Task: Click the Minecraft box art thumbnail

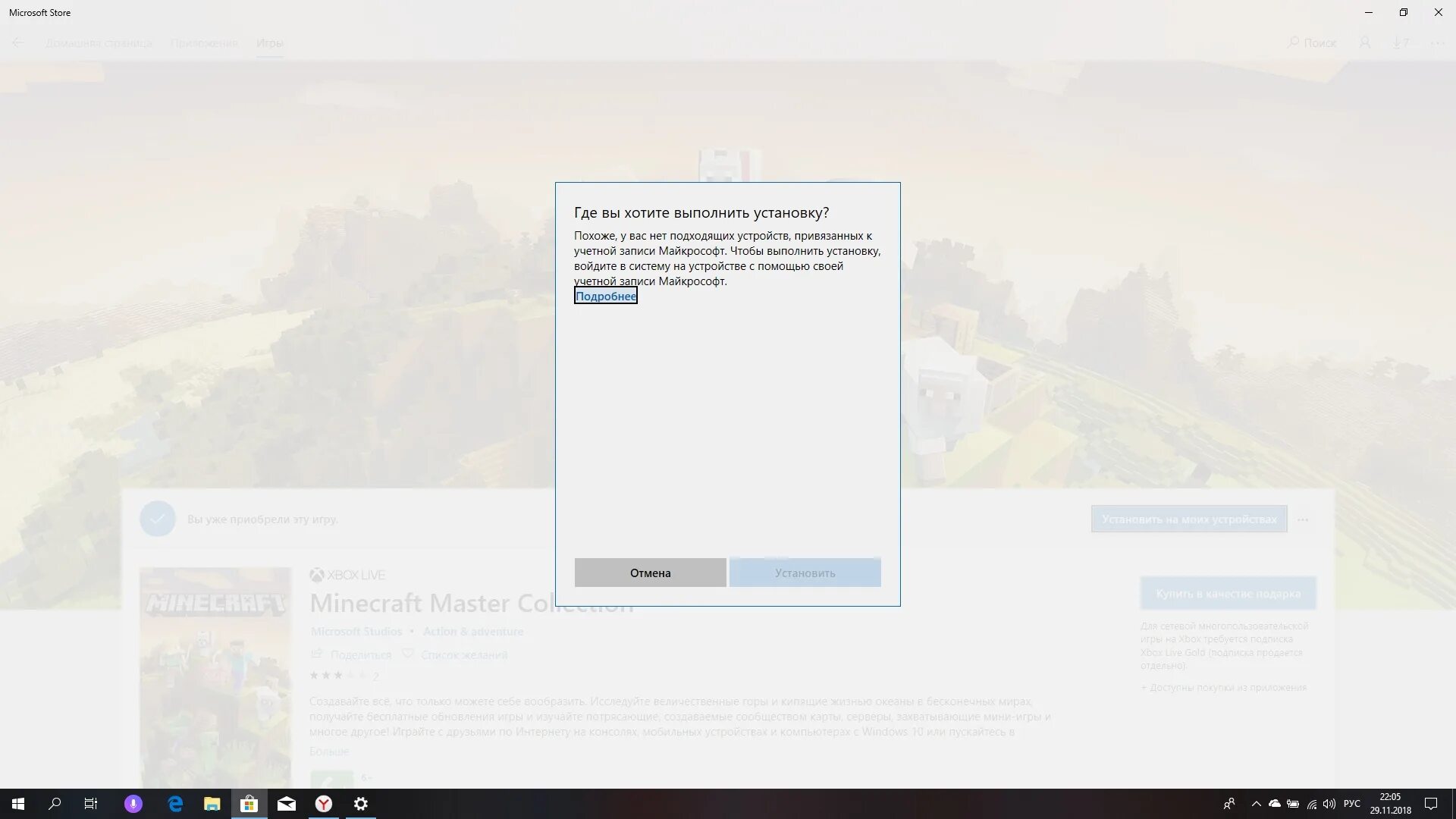Action: (x=215, y=677)
